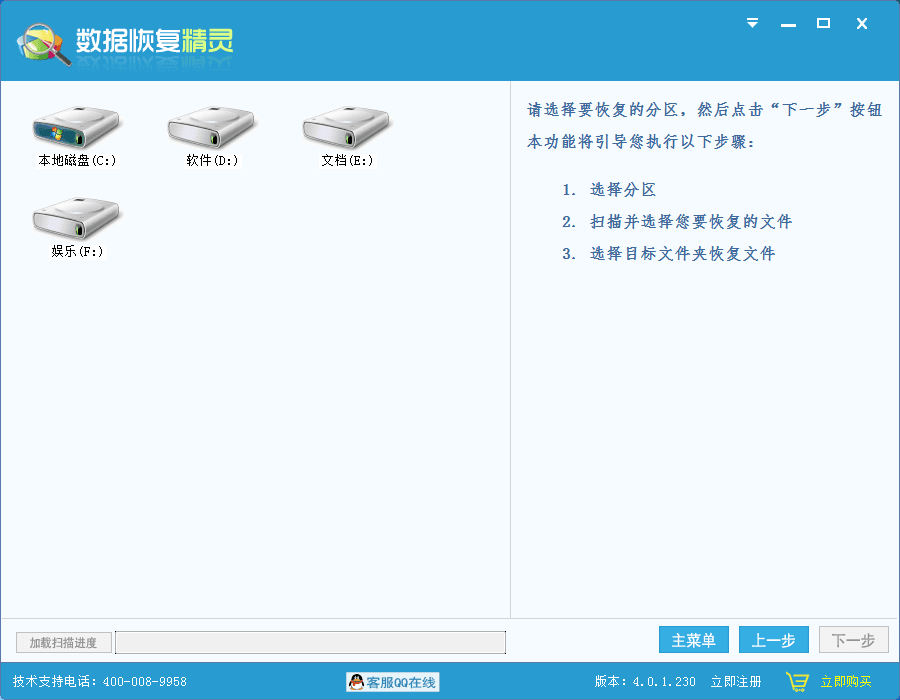Click the 文档(E:) label

(347, 161)
